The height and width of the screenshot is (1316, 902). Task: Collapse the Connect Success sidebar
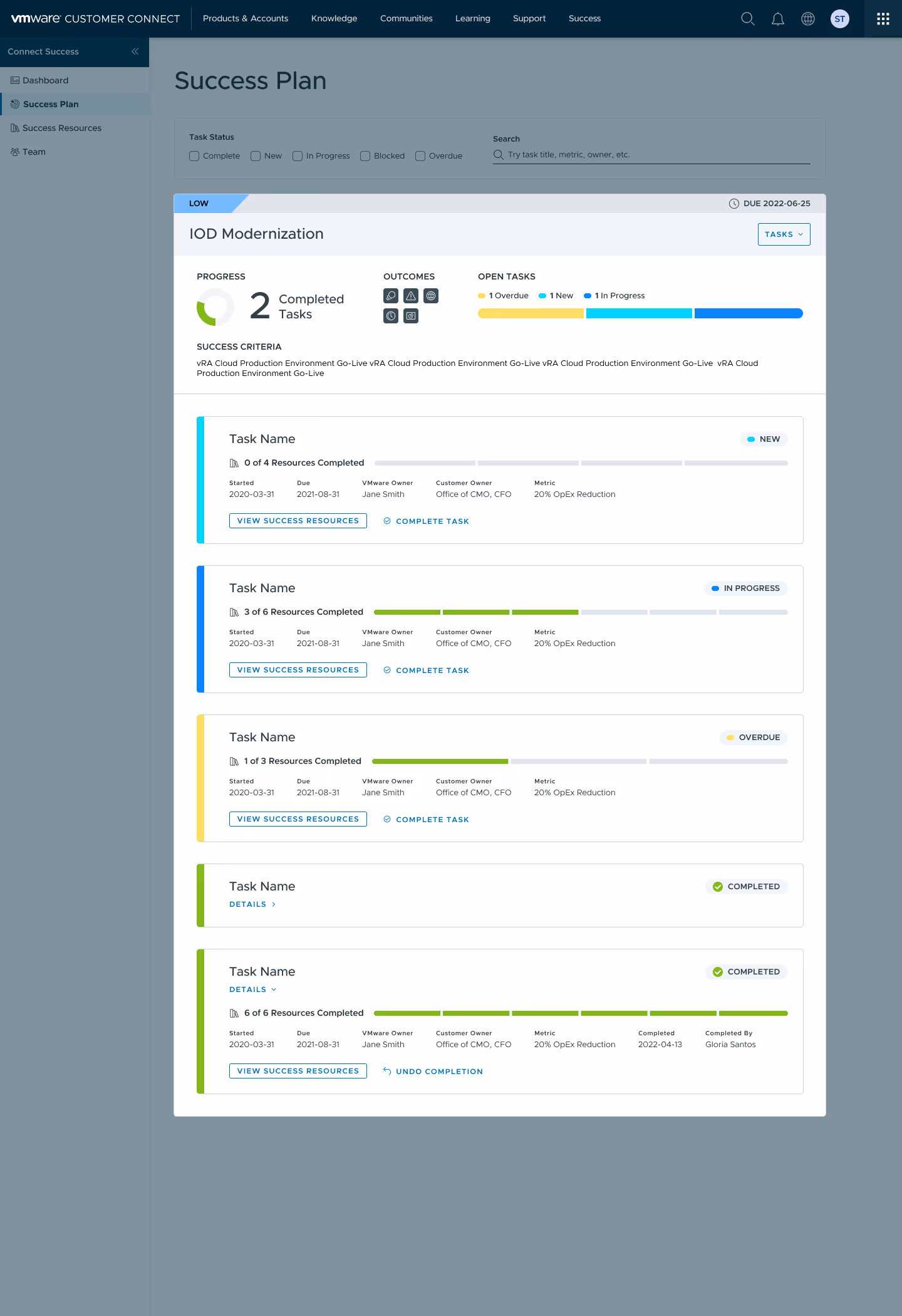point(135,51)
